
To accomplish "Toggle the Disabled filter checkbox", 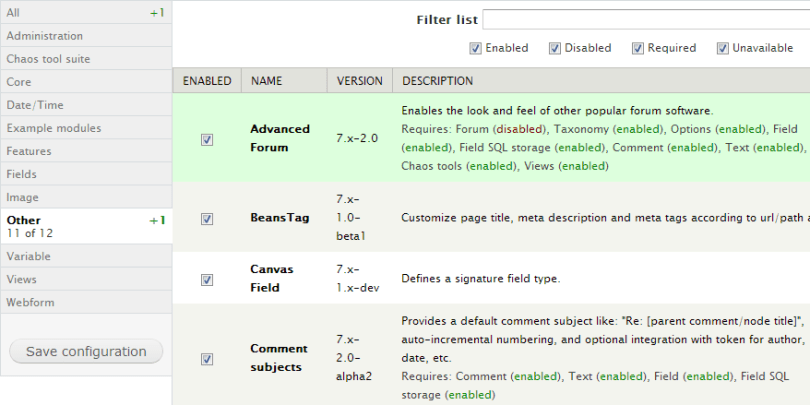I will click(554, 48).
